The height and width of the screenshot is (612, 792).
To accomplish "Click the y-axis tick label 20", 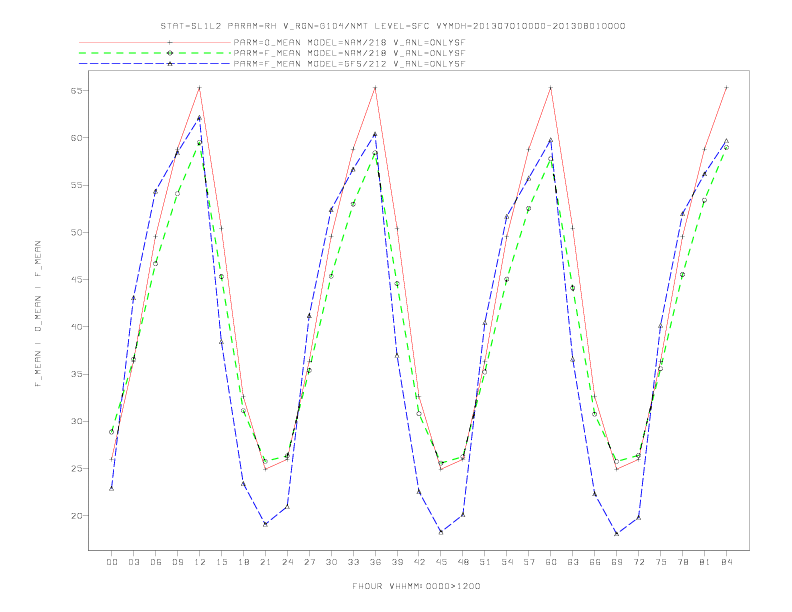I will click(76, 516).
